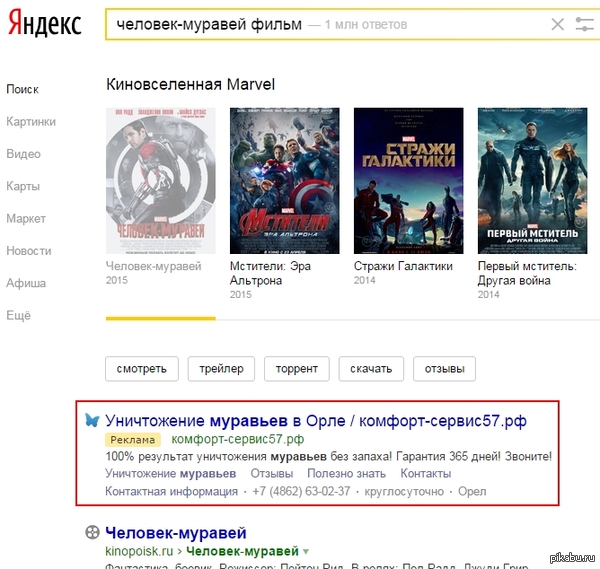Refine search with смотреть button
The width and height of the screenshot is (600, 569).
(142, 369)
